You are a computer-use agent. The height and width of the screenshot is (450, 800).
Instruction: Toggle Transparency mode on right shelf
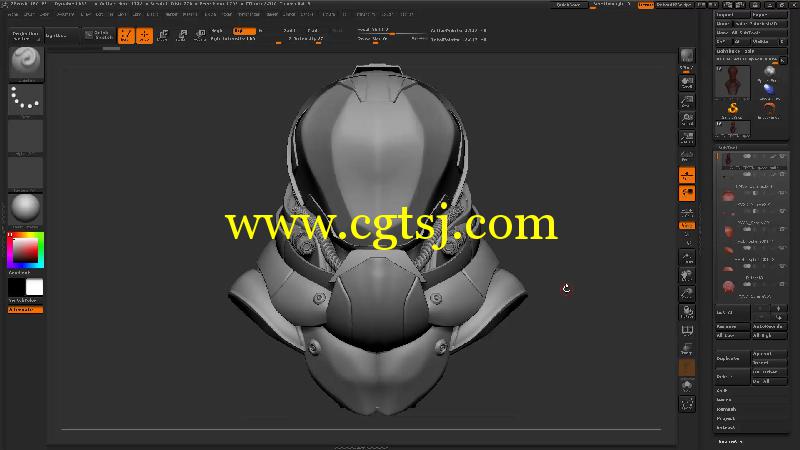point(687,349)
